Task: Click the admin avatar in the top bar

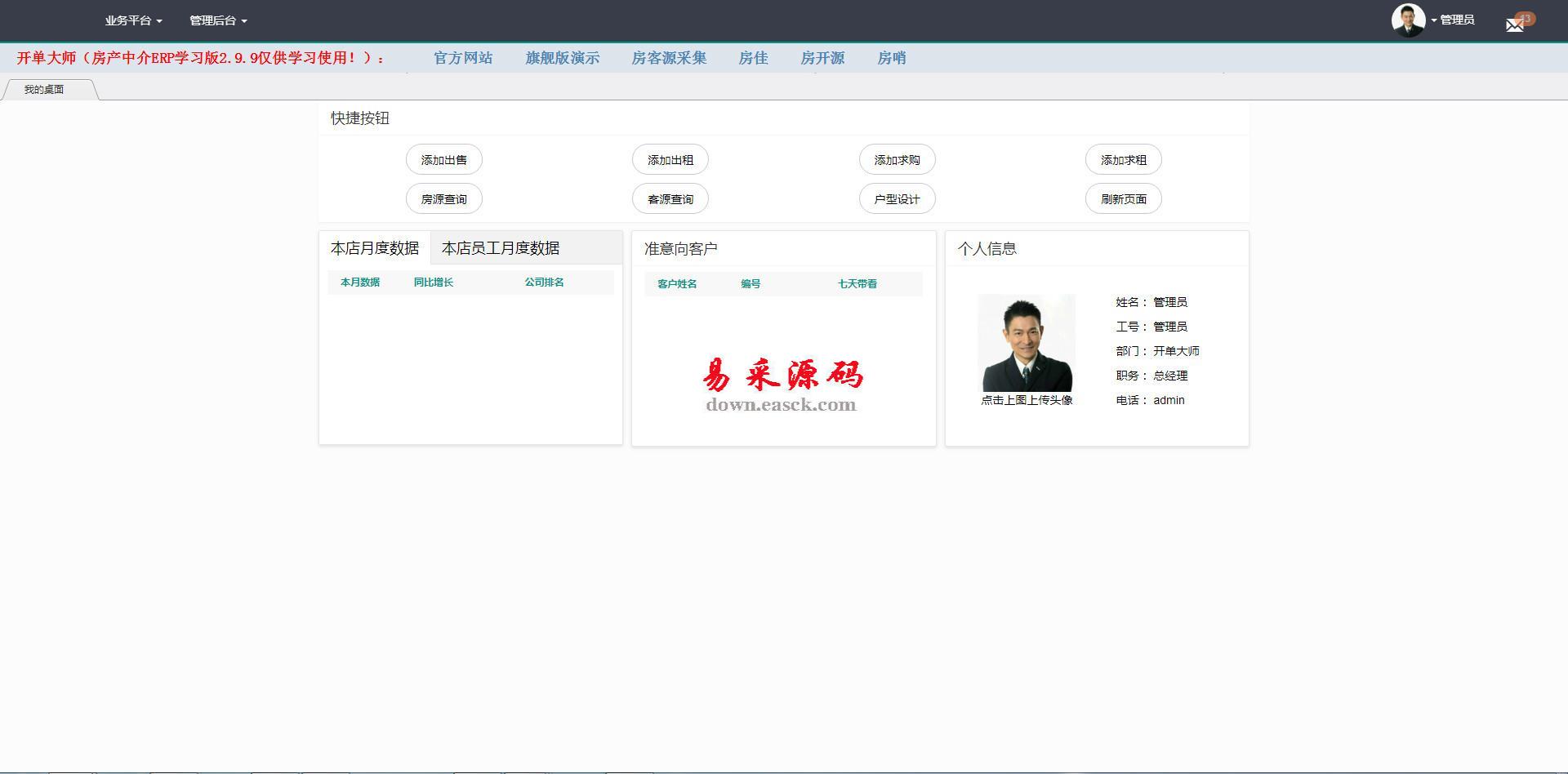Action: (1408, 20)
